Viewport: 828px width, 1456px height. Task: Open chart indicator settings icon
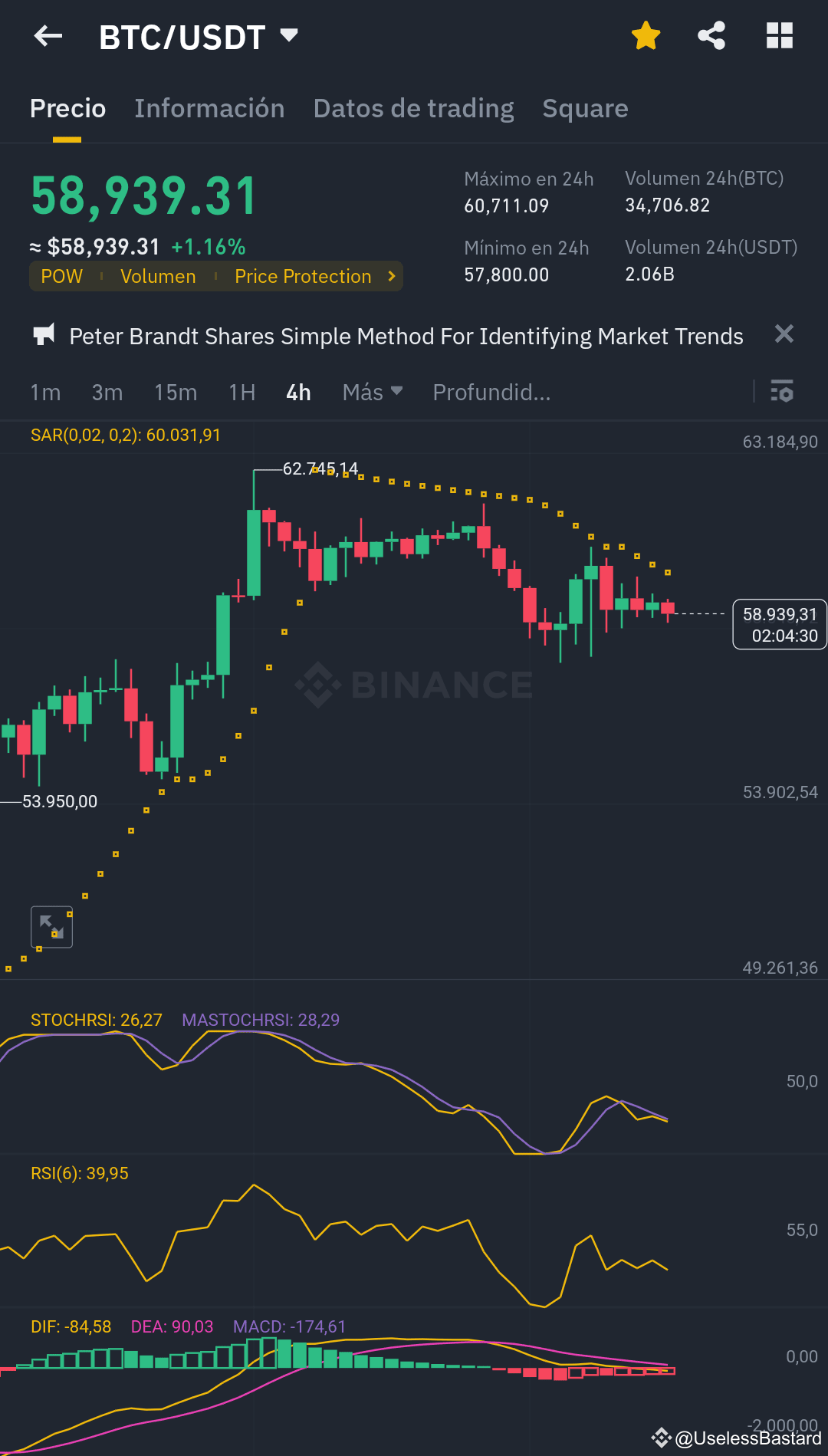[x=781, y=391]
